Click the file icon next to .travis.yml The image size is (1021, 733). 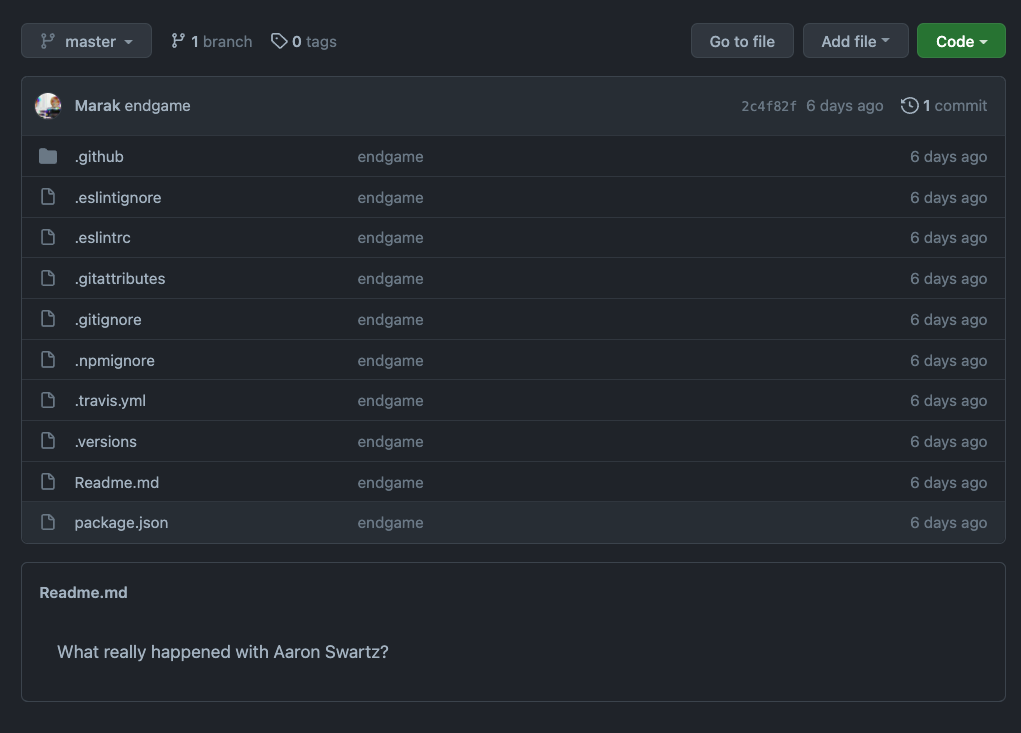(48, 400)
